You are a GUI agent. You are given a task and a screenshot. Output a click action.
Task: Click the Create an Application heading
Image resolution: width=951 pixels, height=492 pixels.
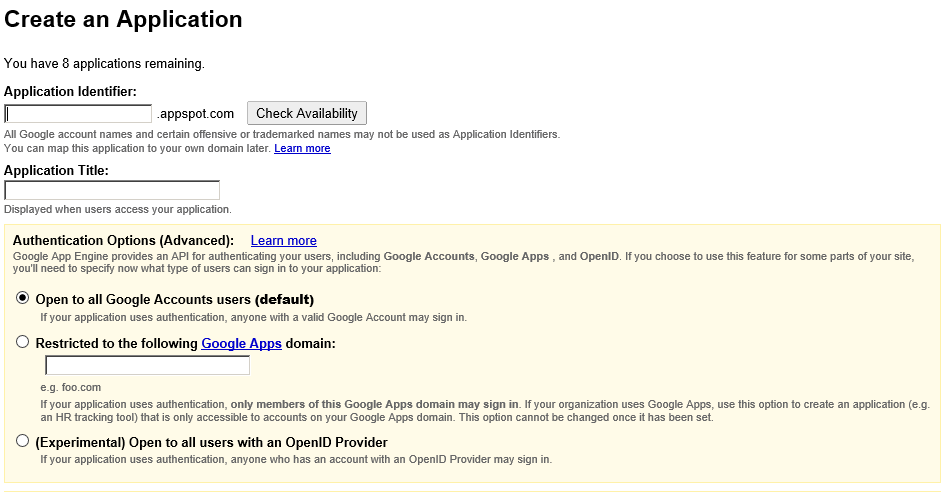pos(123,19)
